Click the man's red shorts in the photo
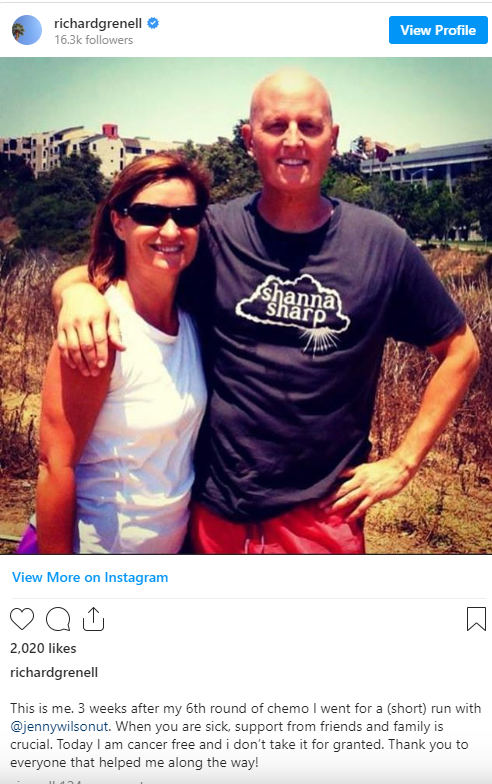Image resolution: width=492 pixels, height=784 pixels. [x=278, y=530]
